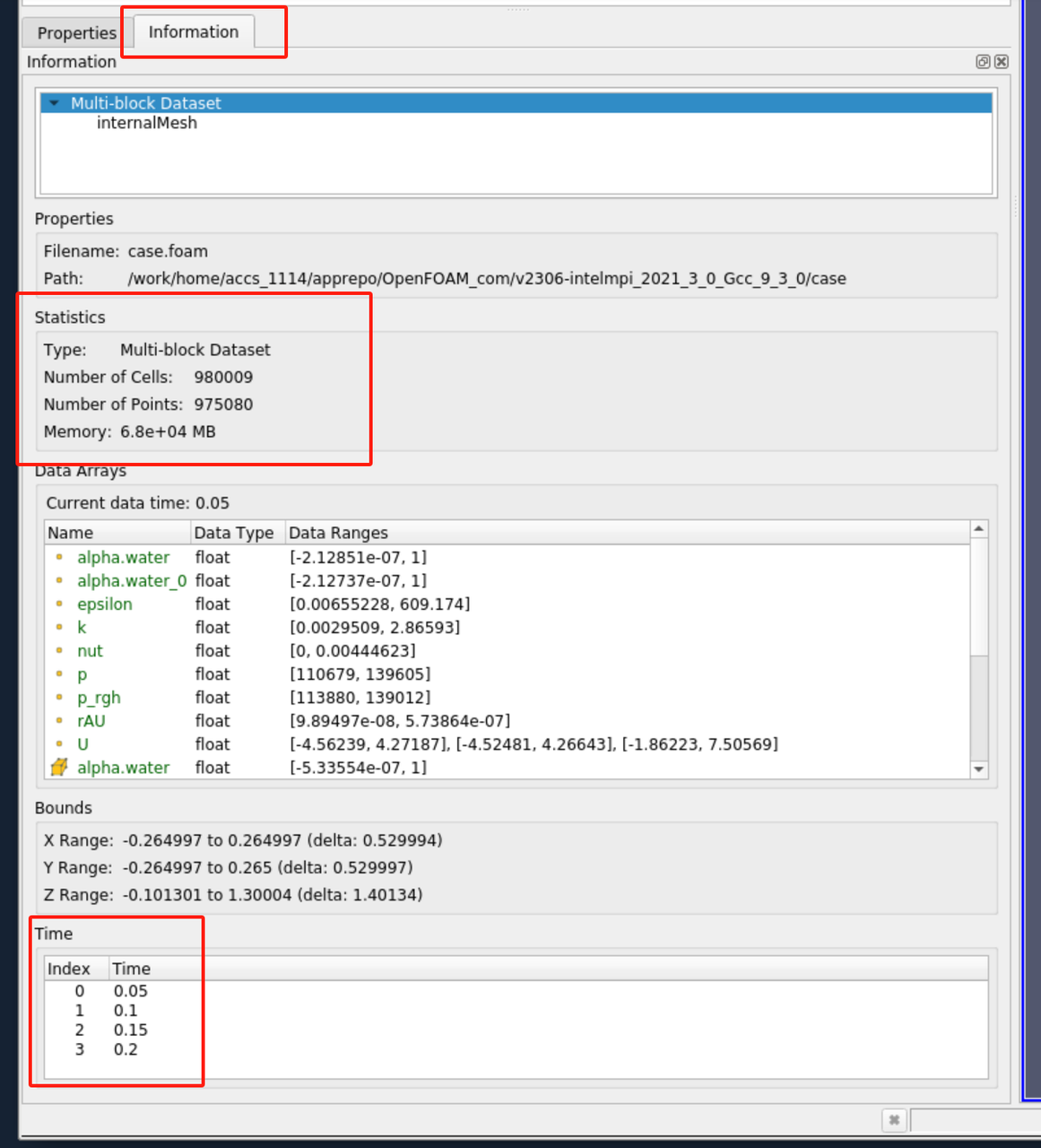Select internalMesh in the dataset tree
Image resolution: width=1041 pixels, height=1148 pixels.
tap(146, 123)
